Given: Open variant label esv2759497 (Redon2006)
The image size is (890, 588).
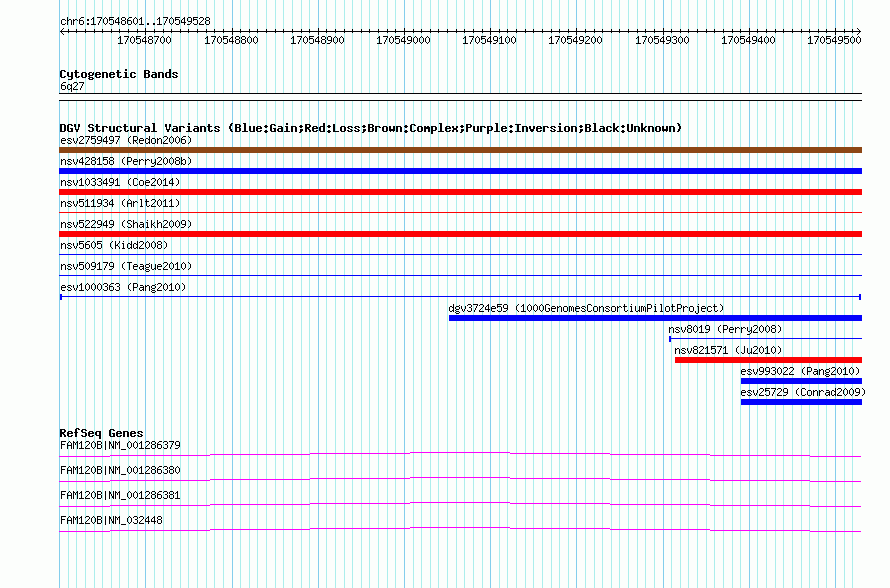Looking at the screenshot, I should pyautogui.click(x=126, y=140).
